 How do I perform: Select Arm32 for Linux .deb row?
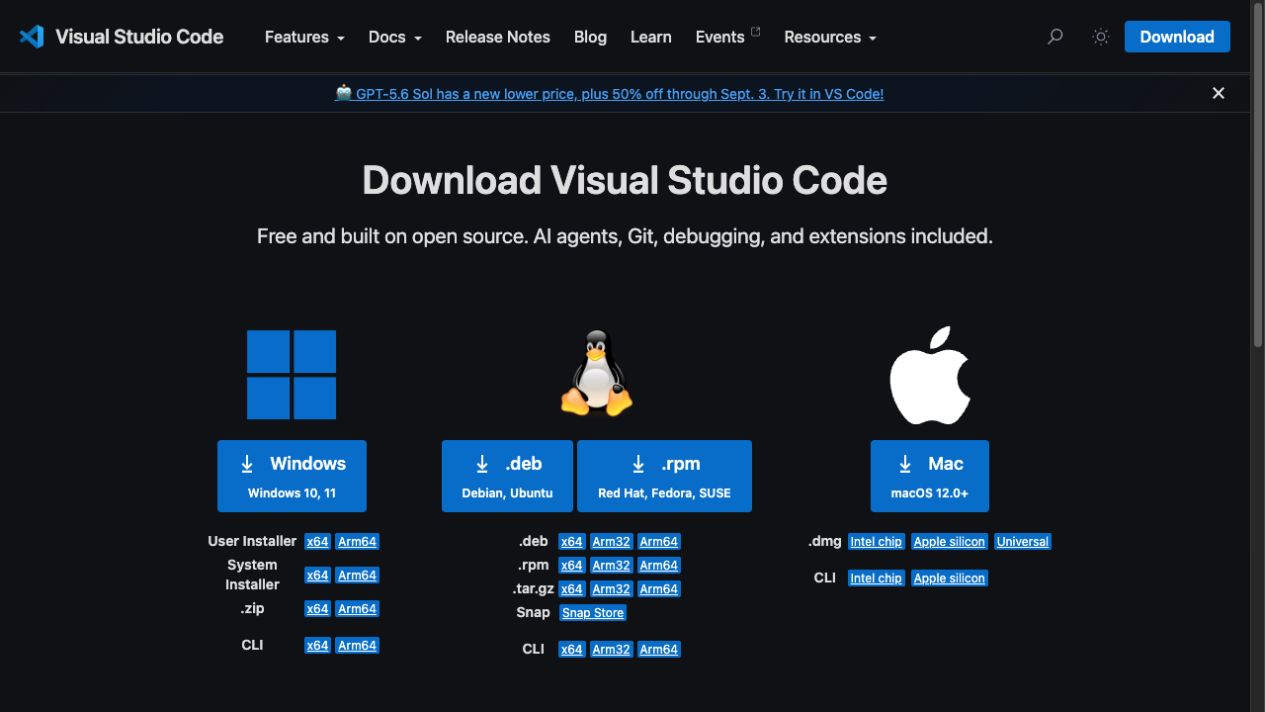click(x=611, y=542)
